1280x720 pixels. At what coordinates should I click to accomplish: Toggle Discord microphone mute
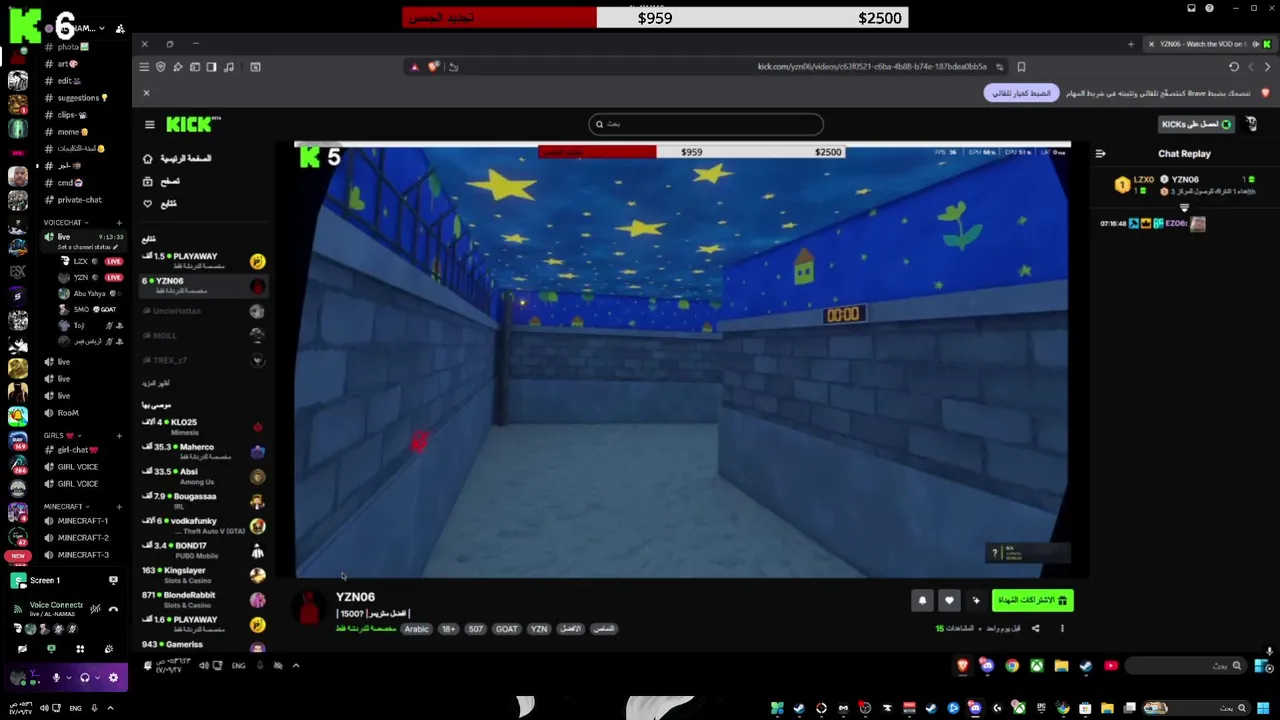[x=56, y=677]
